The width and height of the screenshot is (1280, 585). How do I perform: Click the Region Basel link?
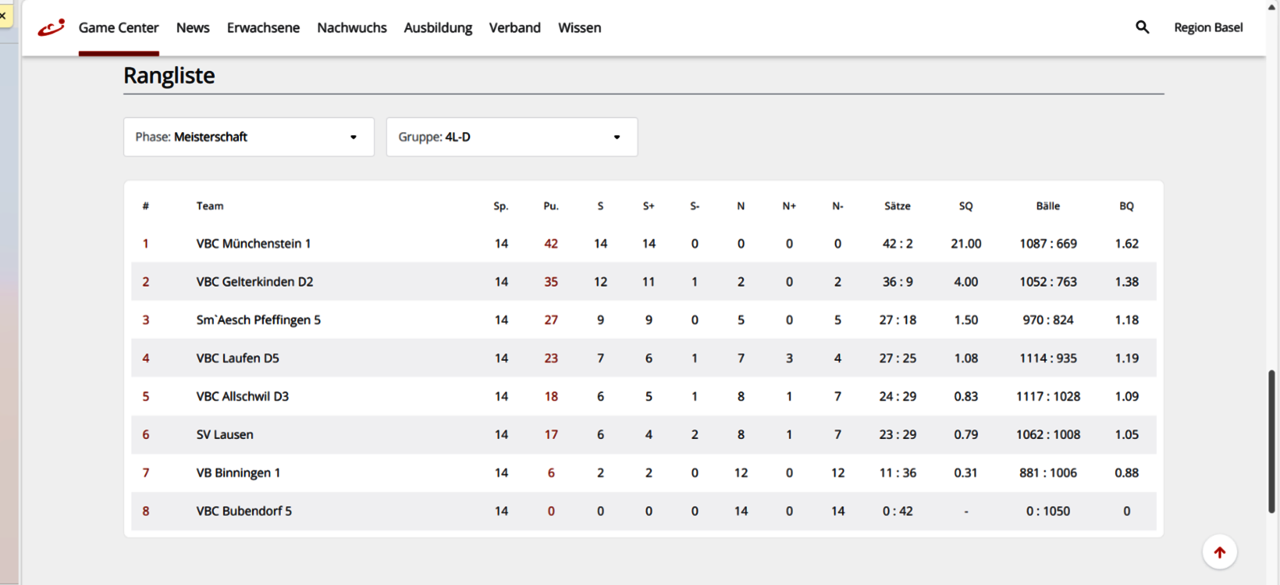coord(1208,28)
